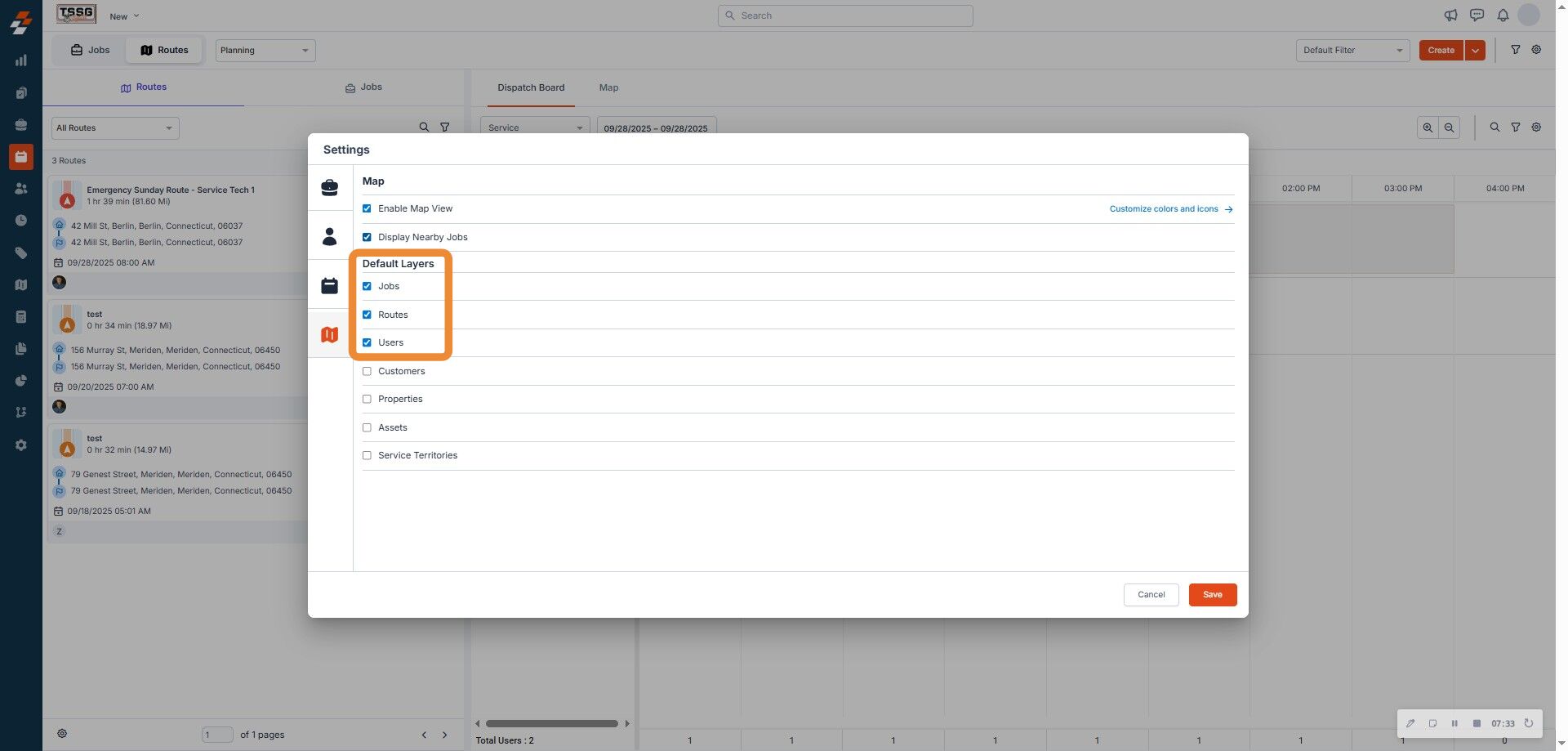Click the user profile avatar
This screenshot has width=1568, height=751.
click(x=1529, y=15)
